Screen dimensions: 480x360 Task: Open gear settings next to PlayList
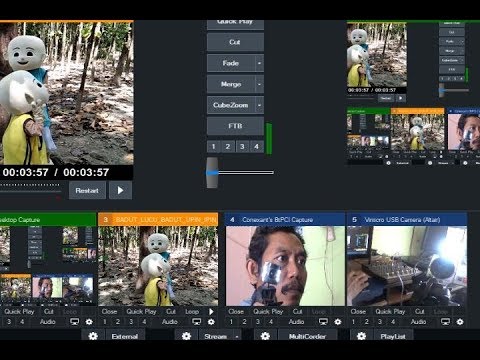pyautogui.click(x=361, y=336)
